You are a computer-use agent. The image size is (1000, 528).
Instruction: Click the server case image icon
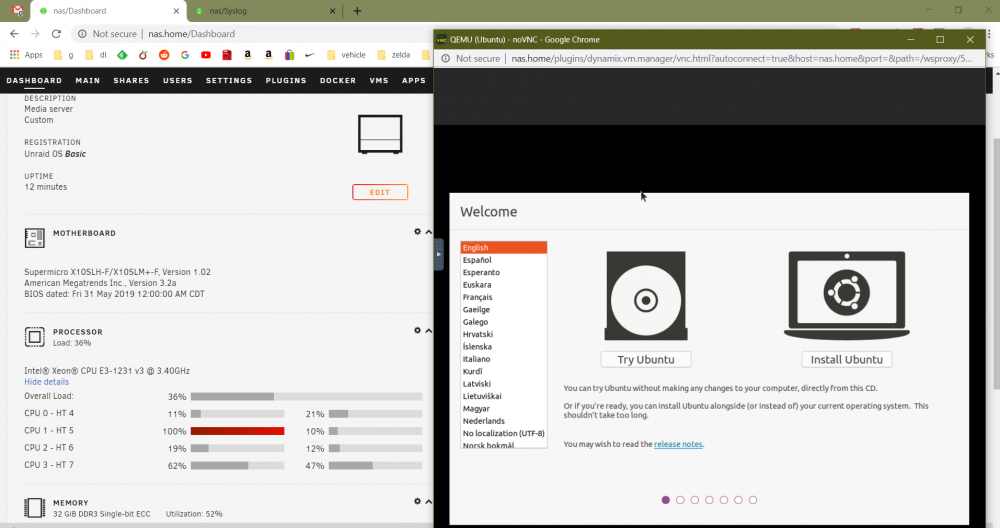coord(380,134)
